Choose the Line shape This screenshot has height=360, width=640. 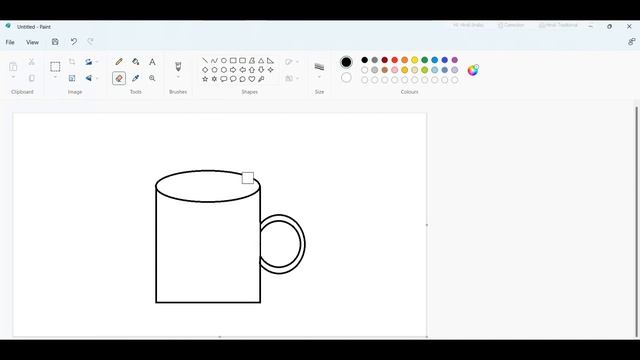205,60
